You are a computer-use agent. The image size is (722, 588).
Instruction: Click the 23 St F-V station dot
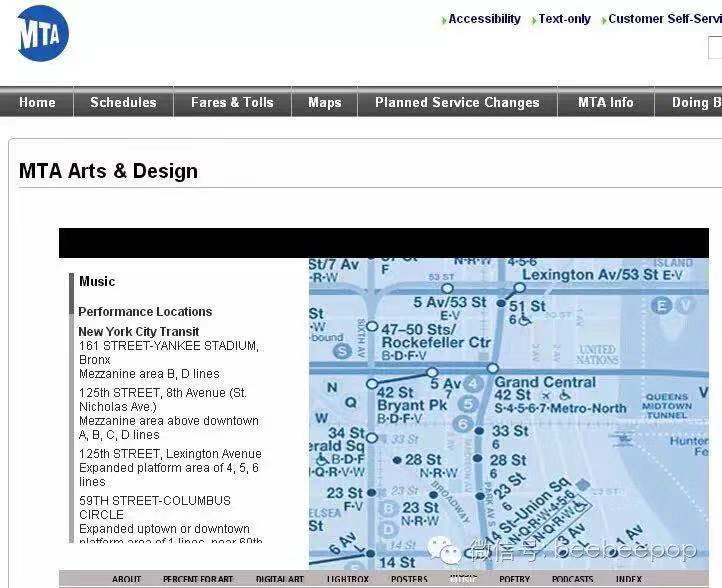372,493
